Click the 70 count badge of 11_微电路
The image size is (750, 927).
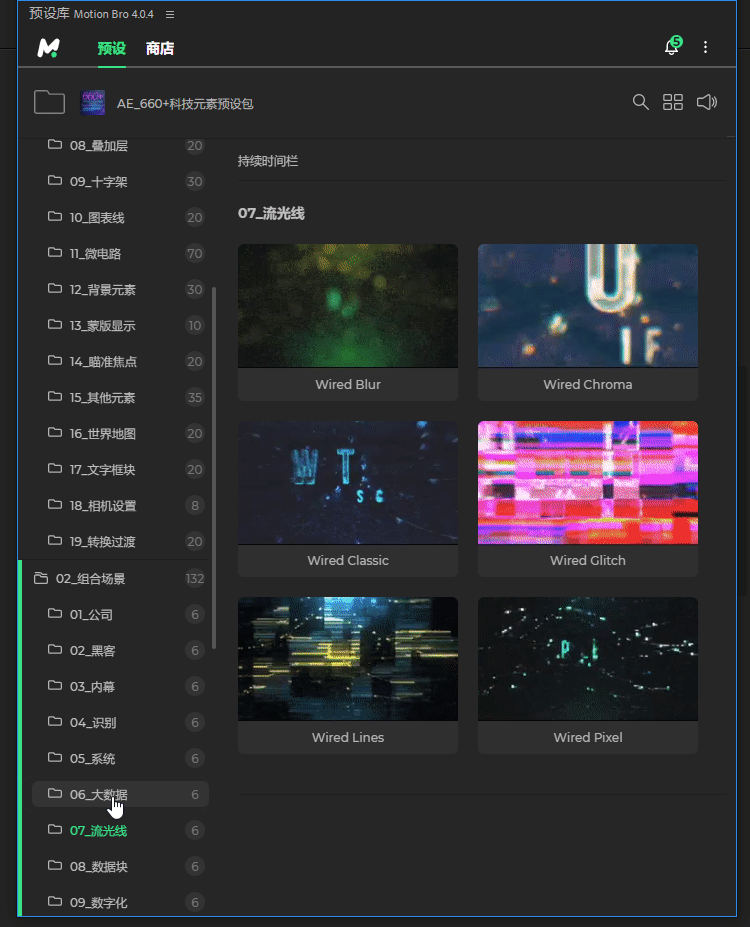(194, 254)
